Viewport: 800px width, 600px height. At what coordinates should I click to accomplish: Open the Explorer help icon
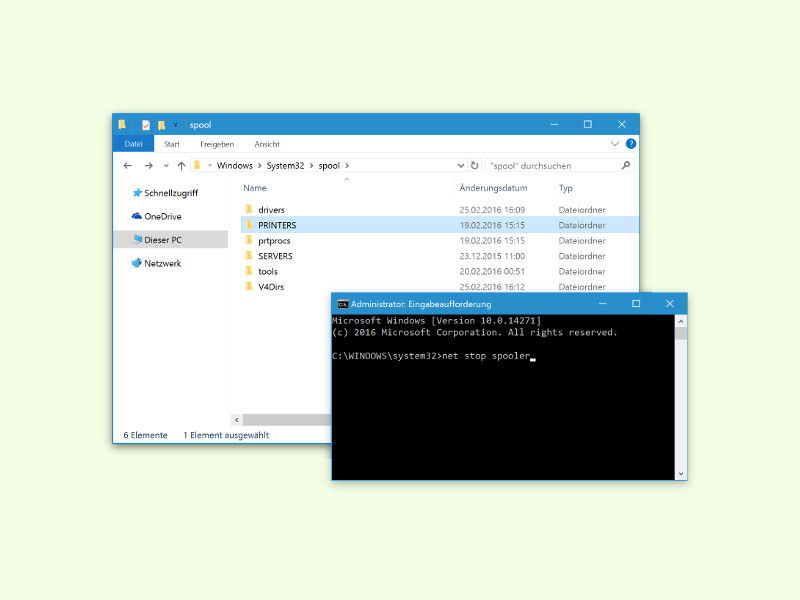point(631,144)
